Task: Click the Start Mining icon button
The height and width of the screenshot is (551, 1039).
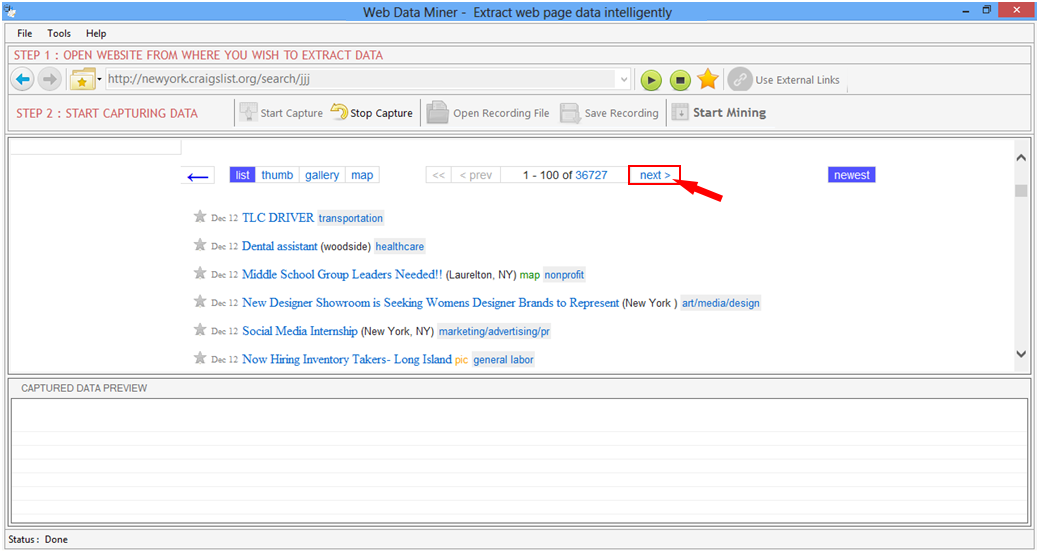Action: [680, 113]
